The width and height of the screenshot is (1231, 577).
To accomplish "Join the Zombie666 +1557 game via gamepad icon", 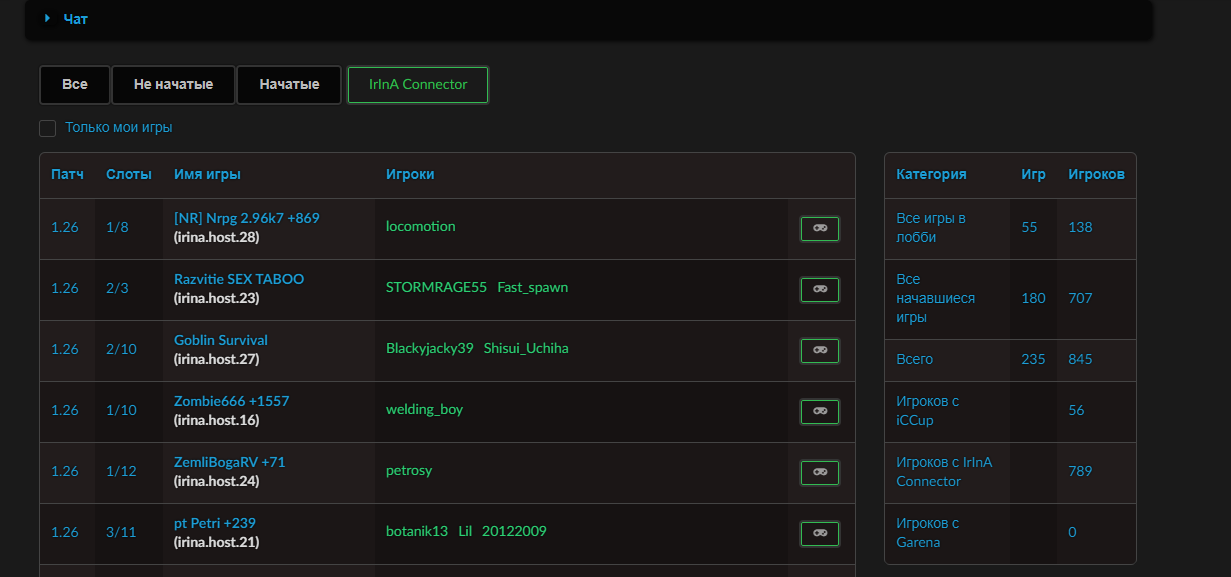I will [x=820, y=412].
